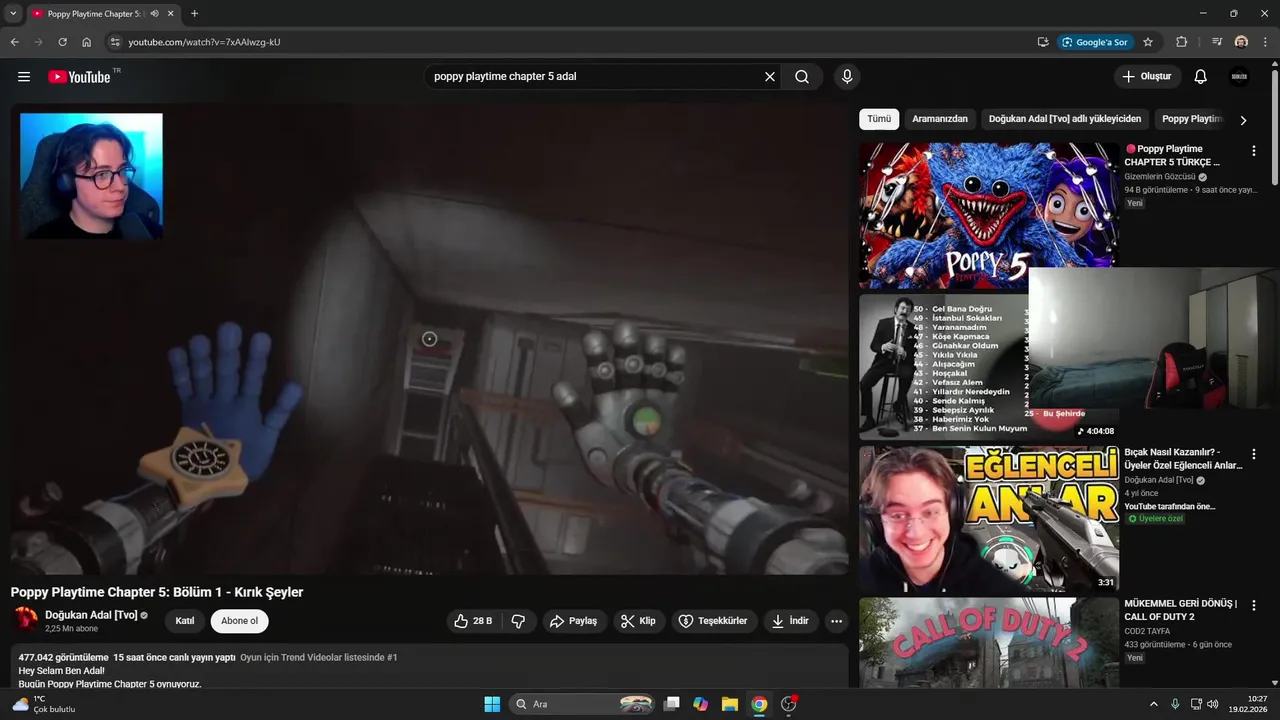
Task: Subscribe with Abone ol button
Action: pos(239,621)
